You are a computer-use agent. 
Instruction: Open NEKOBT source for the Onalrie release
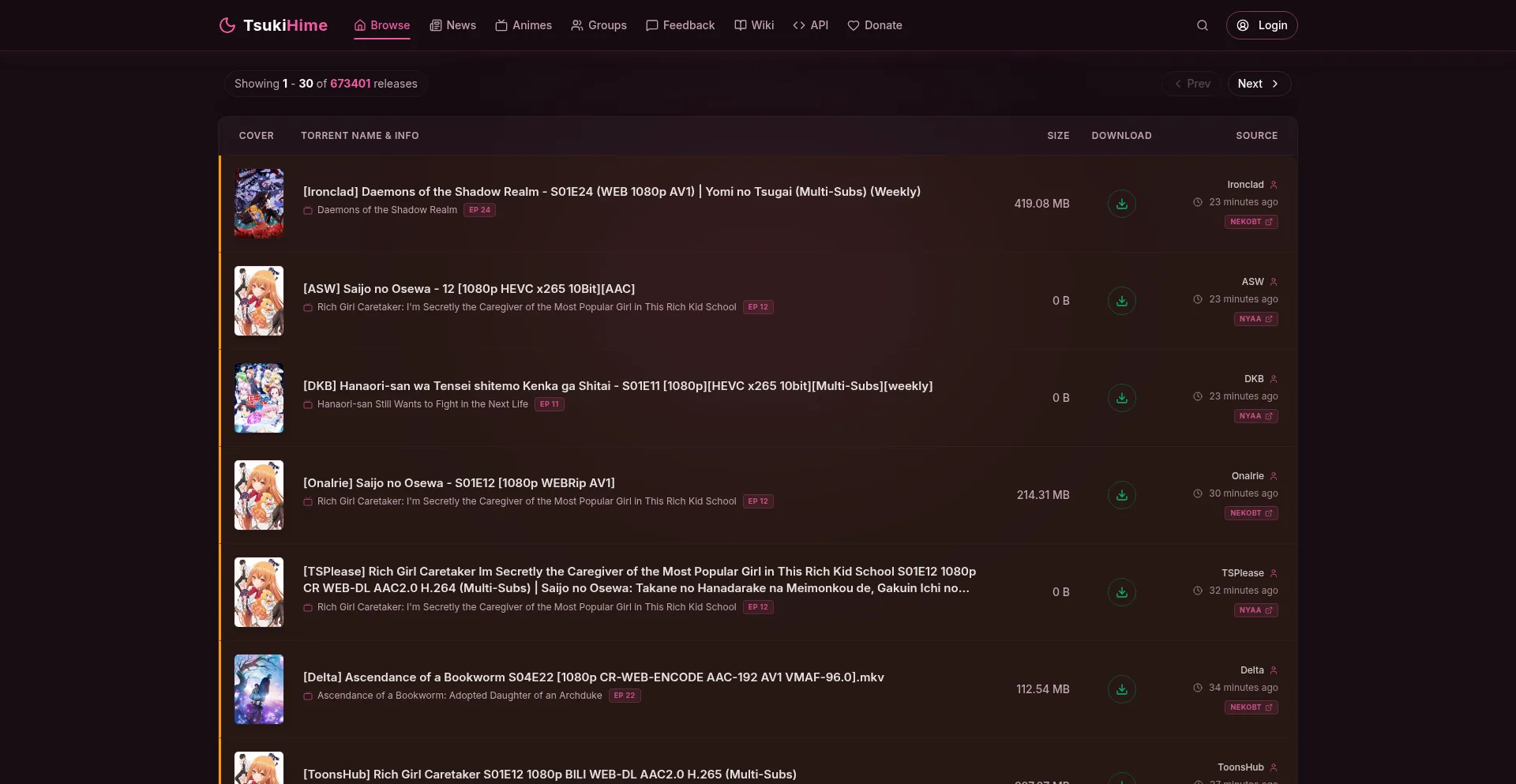(x=1251, y=513)
